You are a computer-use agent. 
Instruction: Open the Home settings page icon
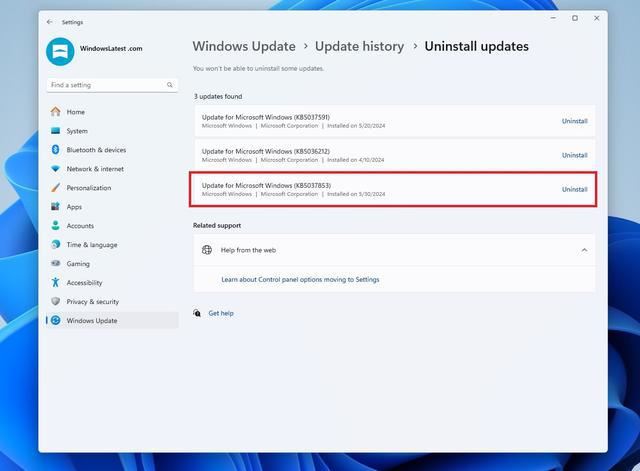(x=56, y=112)
